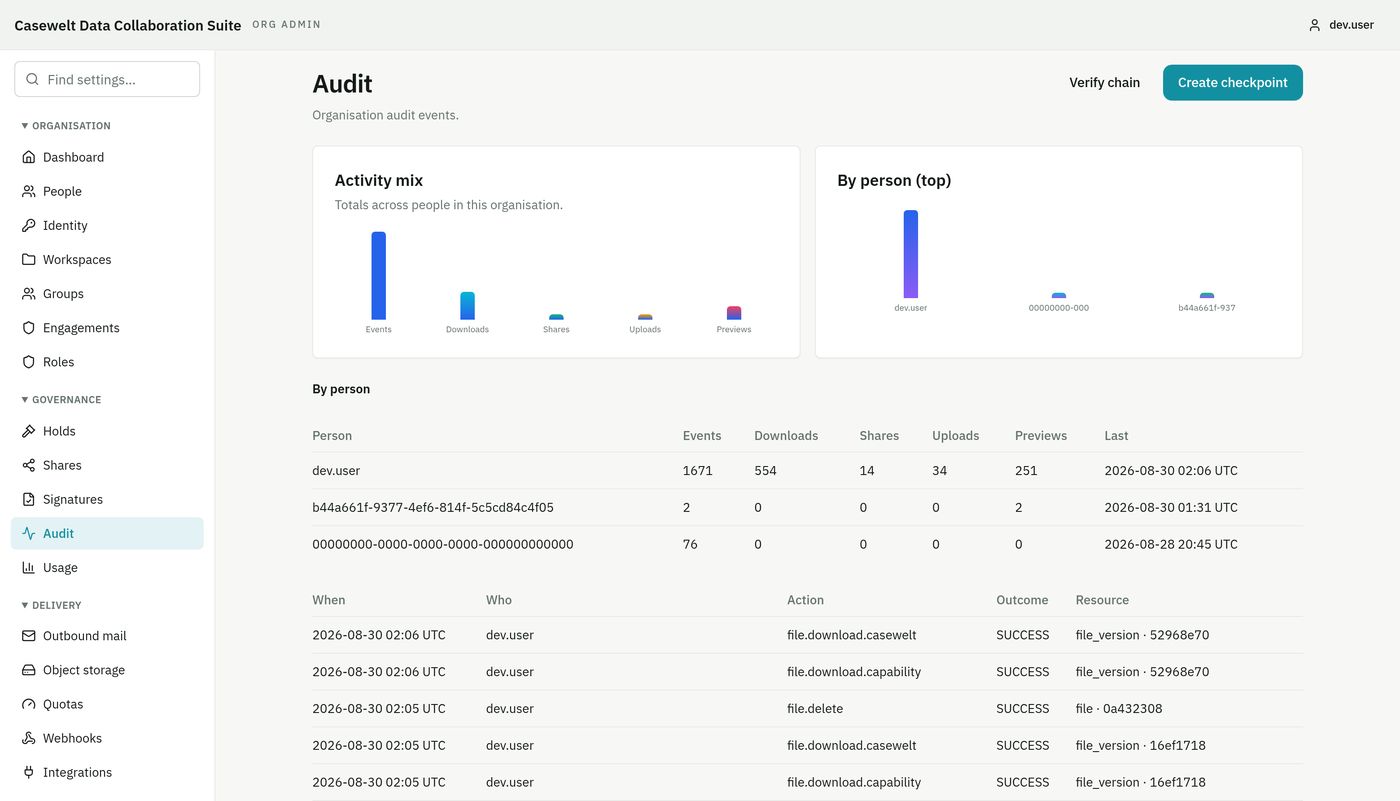Click the Roles shield icon
Image resolution: width=1400 pixels, height=801 pixels.
(29, 361)
